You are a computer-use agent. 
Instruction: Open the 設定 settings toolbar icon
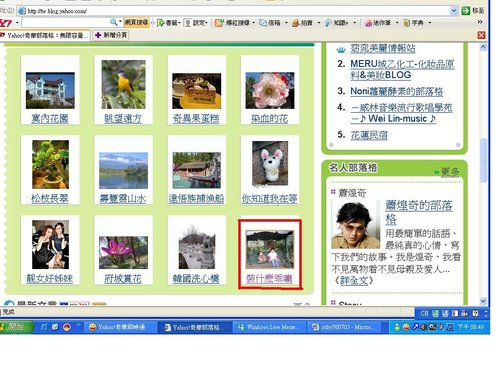(x=188, y=23)
